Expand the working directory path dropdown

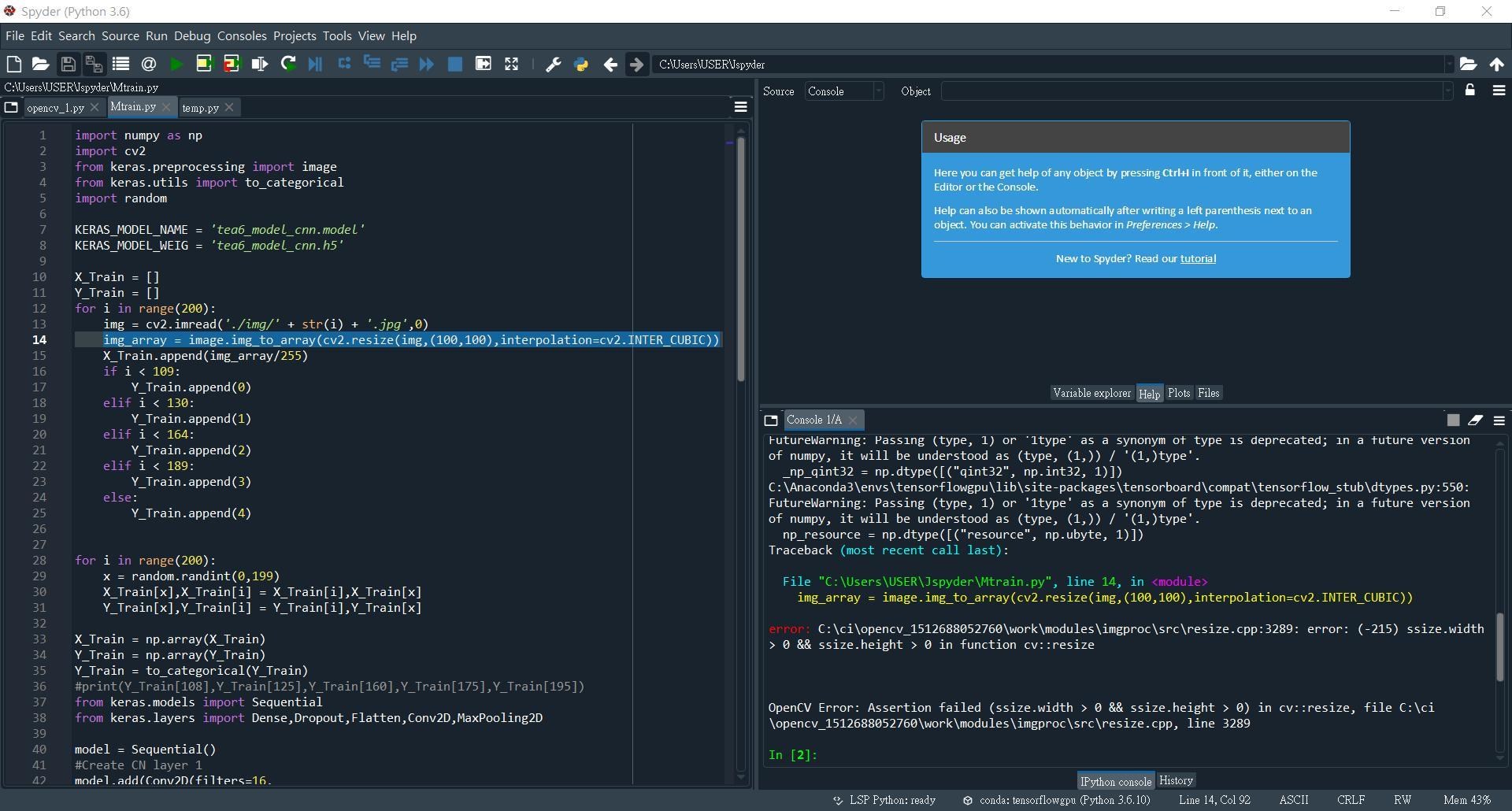click(1447, 65)
